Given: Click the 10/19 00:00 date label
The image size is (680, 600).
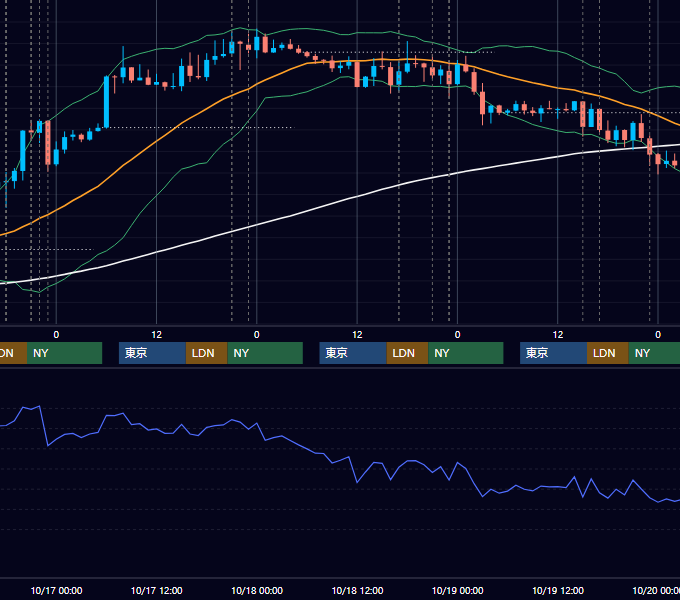Looking at the screenshot, I should point(458,590).
